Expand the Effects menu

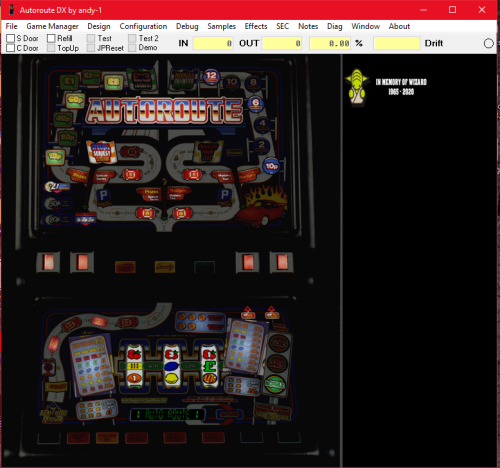tap(256, 26)
